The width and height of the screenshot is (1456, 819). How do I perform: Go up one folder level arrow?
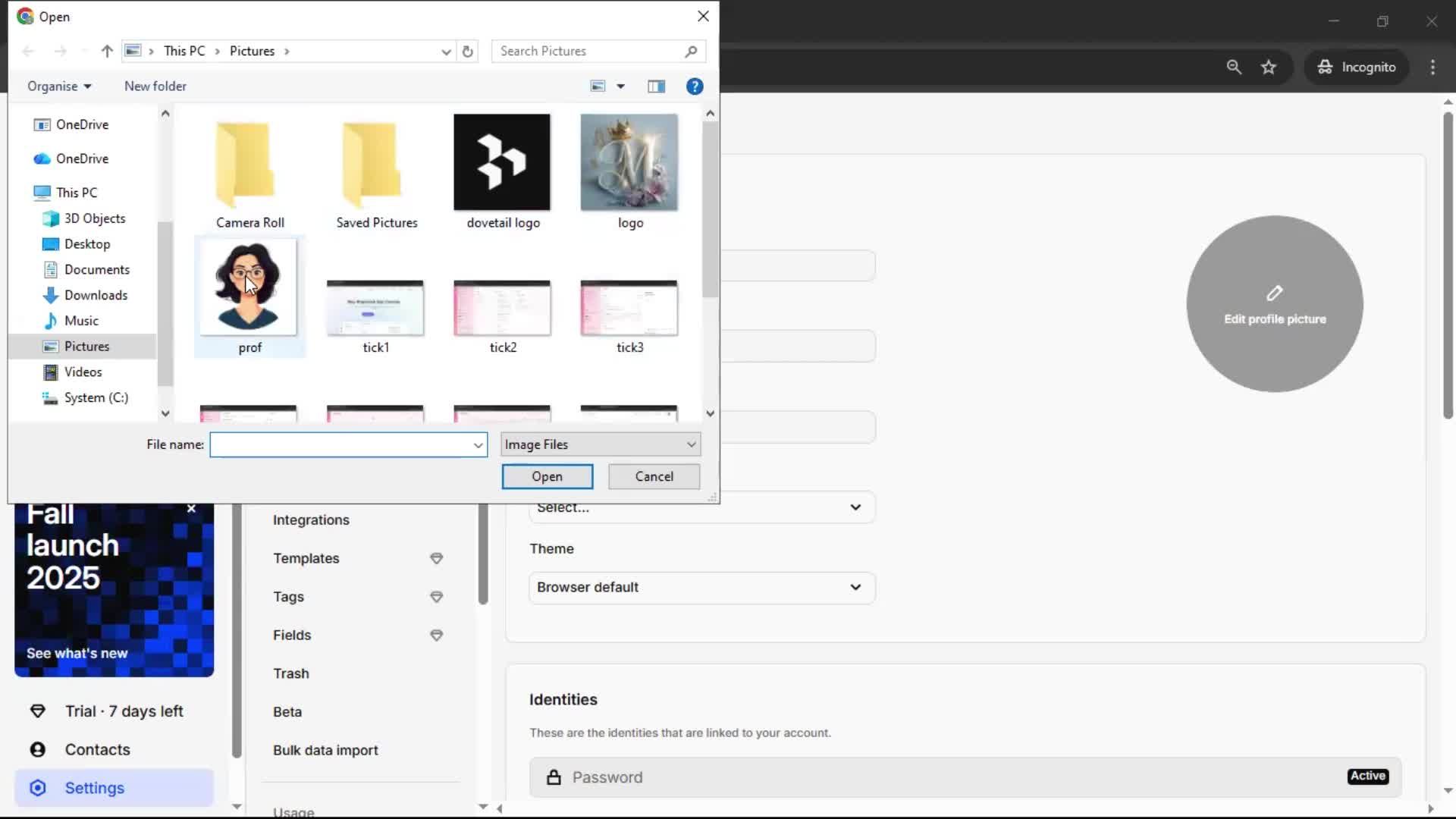(x=107, y=52)
